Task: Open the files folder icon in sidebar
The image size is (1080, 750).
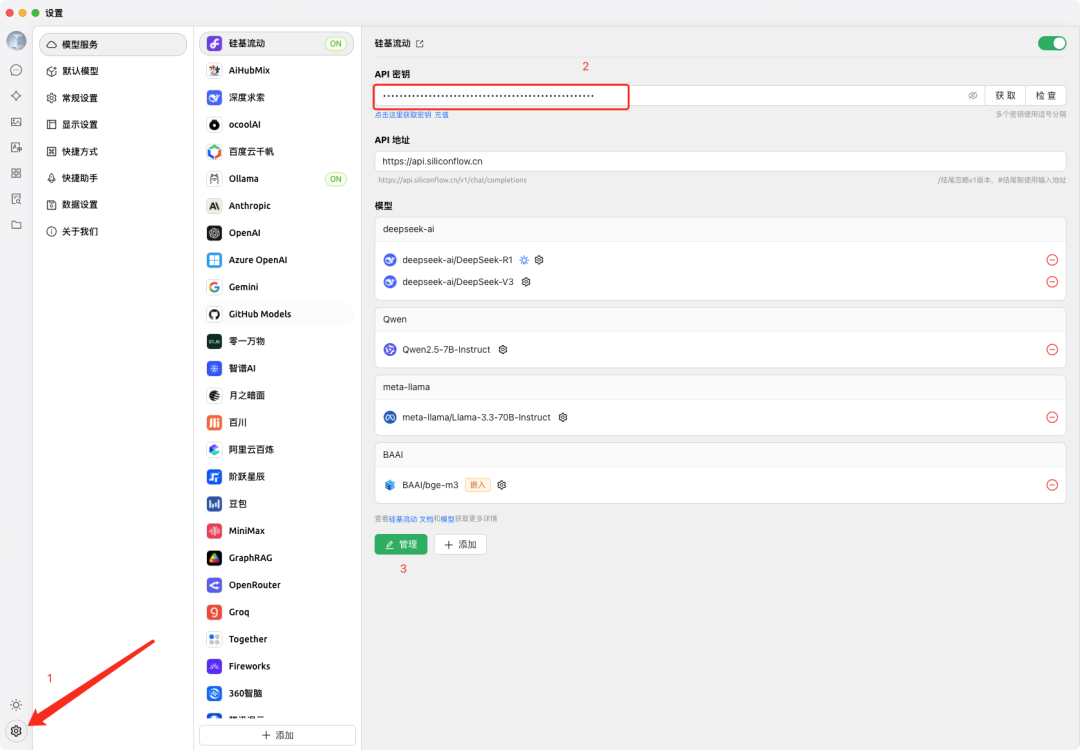Action: click(16, 225)
